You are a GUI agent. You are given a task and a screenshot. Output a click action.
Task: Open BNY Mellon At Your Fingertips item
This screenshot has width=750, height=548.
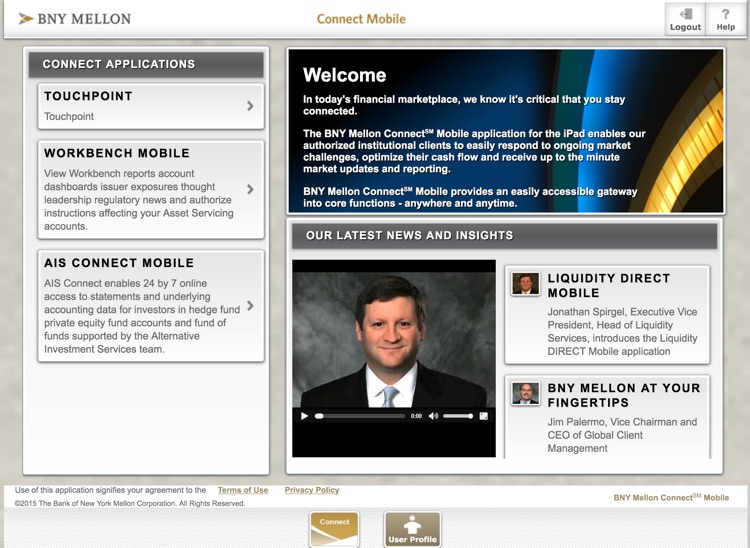[607, 417]
